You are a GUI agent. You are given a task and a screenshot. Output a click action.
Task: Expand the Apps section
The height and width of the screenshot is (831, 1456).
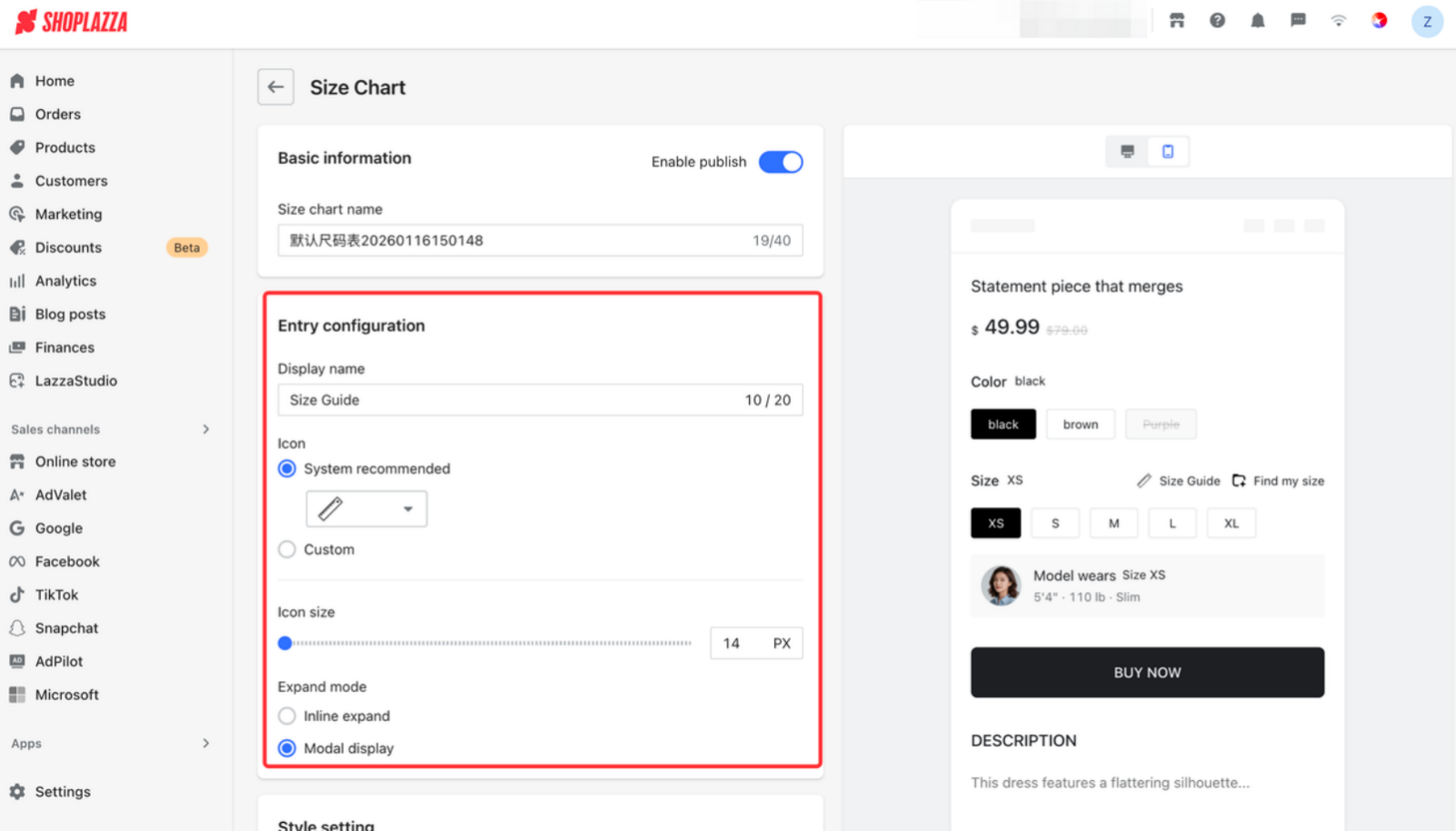pyautogui.click(x=206, y=743)
